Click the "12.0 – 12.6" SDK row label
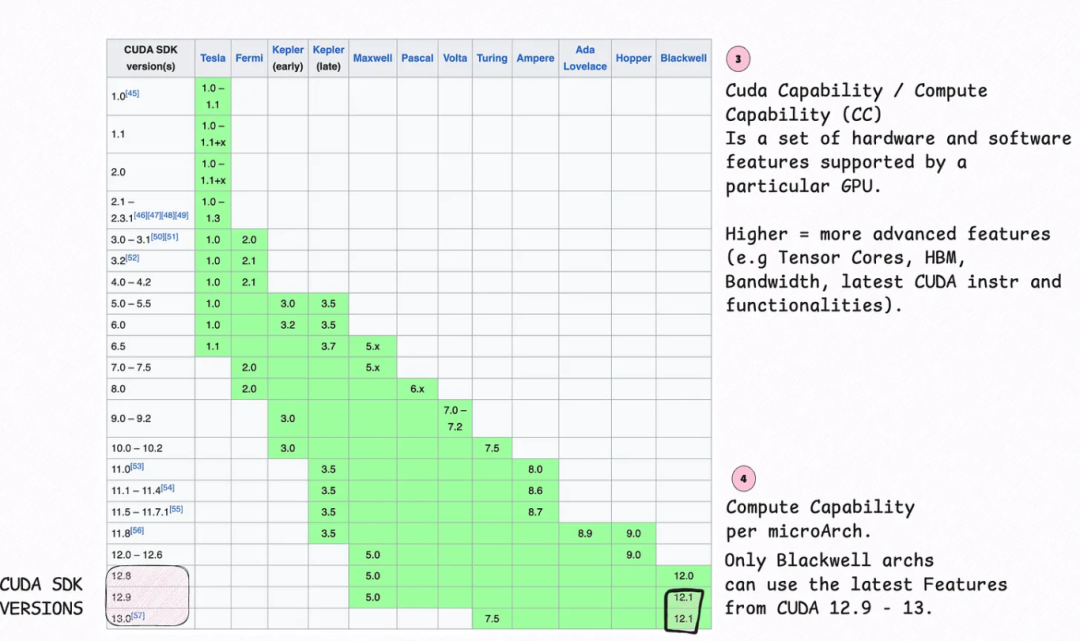Viewport: 1080px width, 641px height. pyautogui.click(x=136, y=555)
